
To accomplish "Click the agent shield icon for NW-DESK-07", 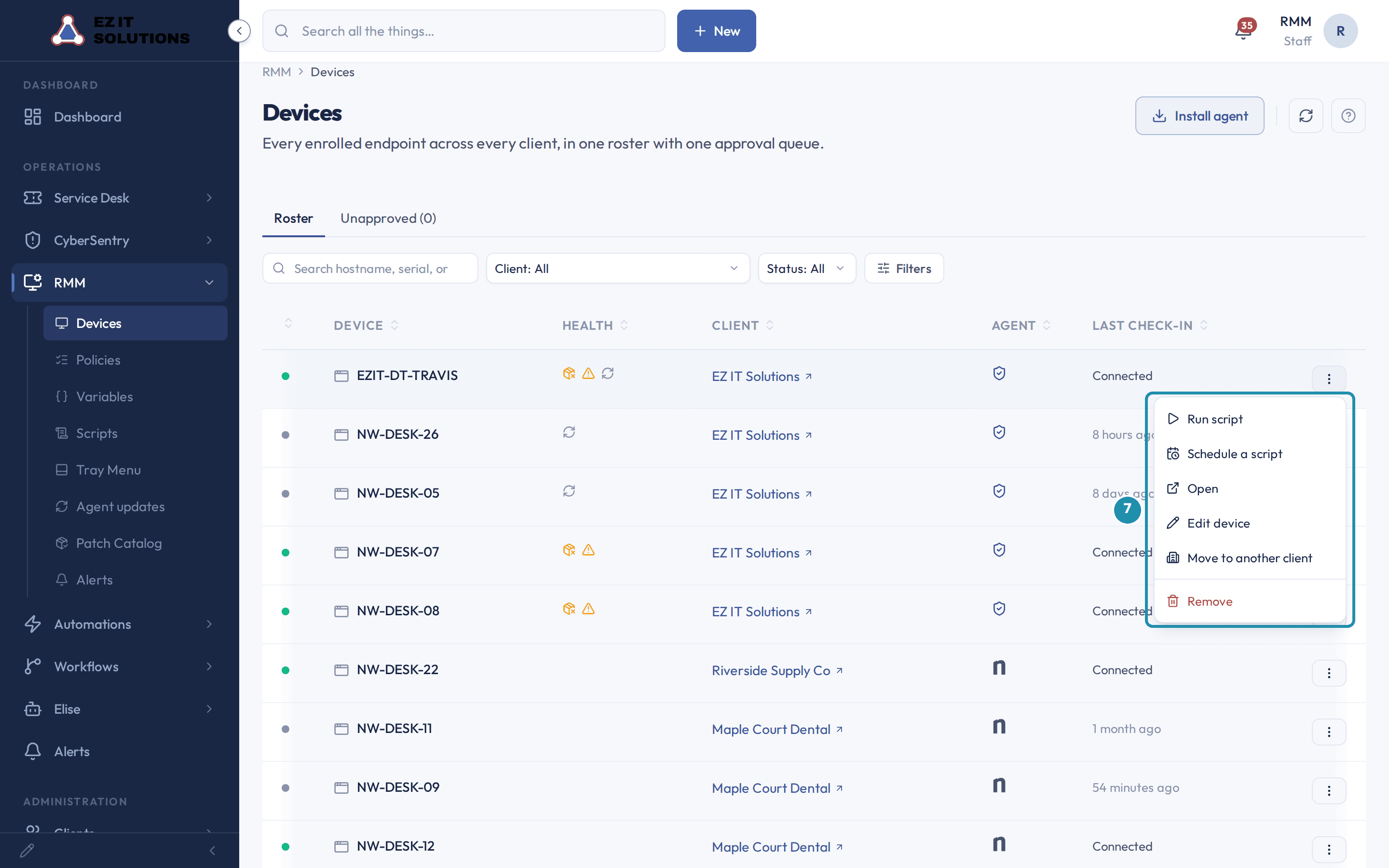I will (999, 550).
